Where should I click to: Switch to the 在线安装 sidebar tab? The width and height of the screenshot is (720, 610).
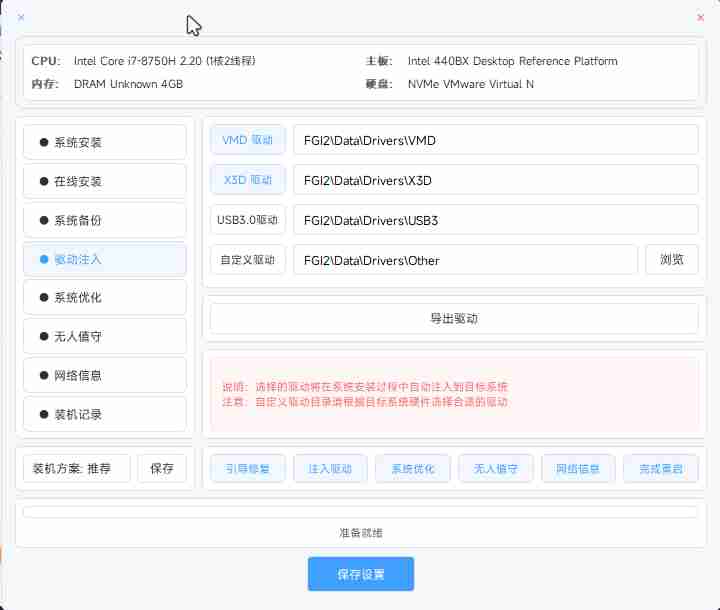[105, 181]
